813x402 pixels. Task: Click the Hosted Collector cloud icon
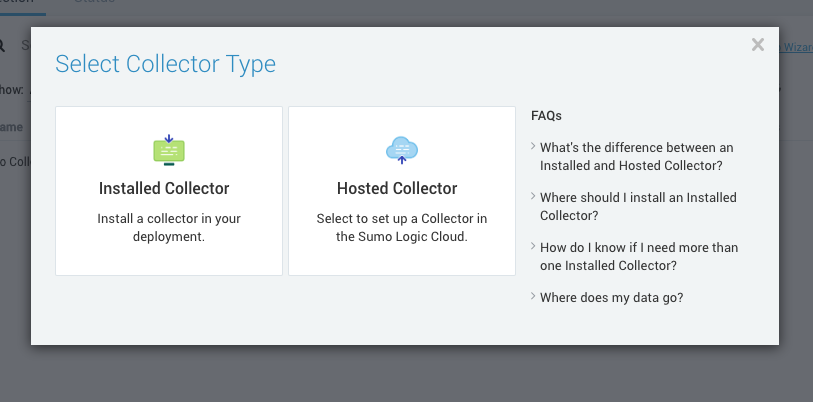(401, 150)
